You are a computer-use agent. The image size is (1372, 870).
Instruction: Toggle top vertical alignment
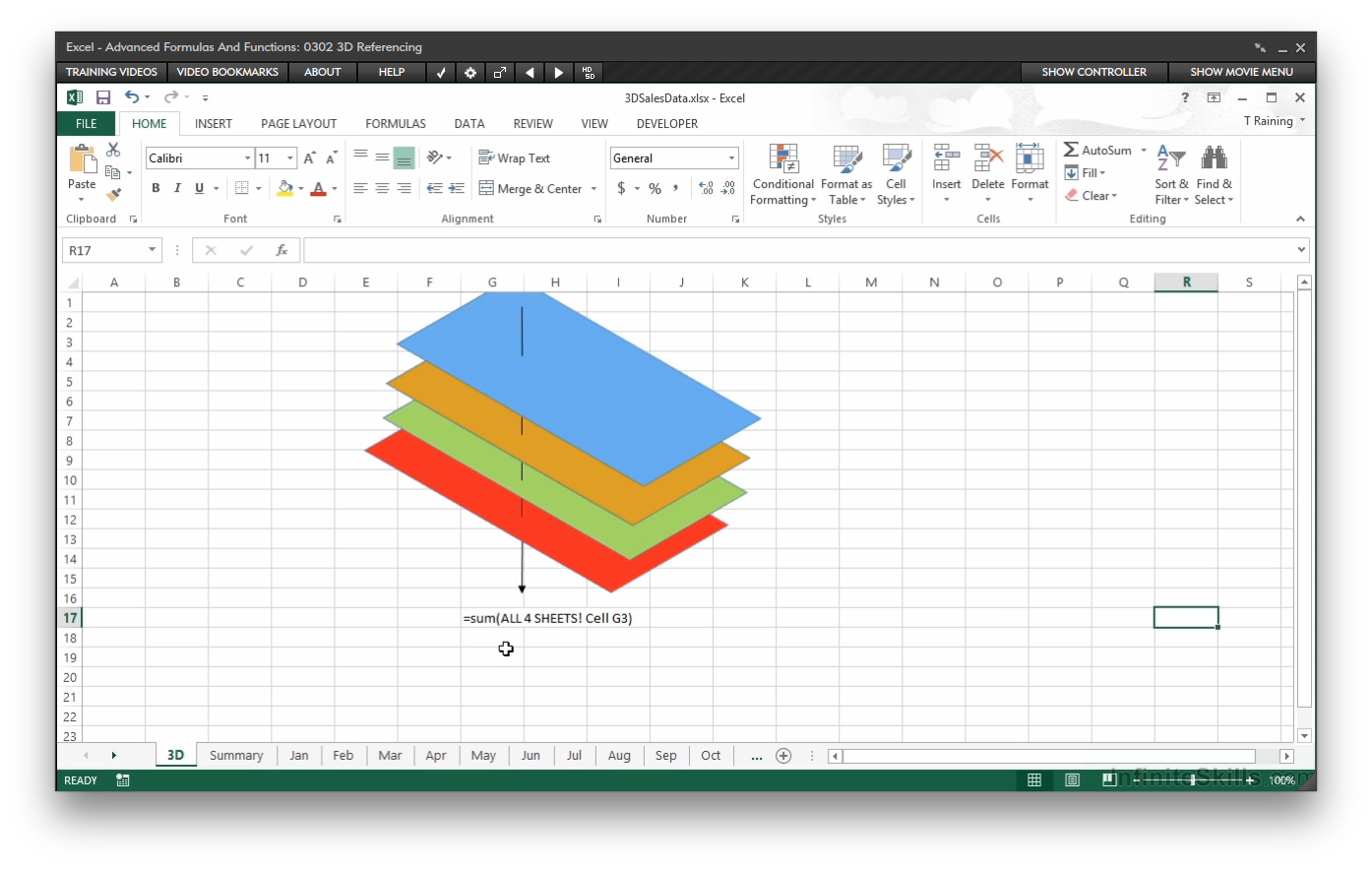(360, 157)
